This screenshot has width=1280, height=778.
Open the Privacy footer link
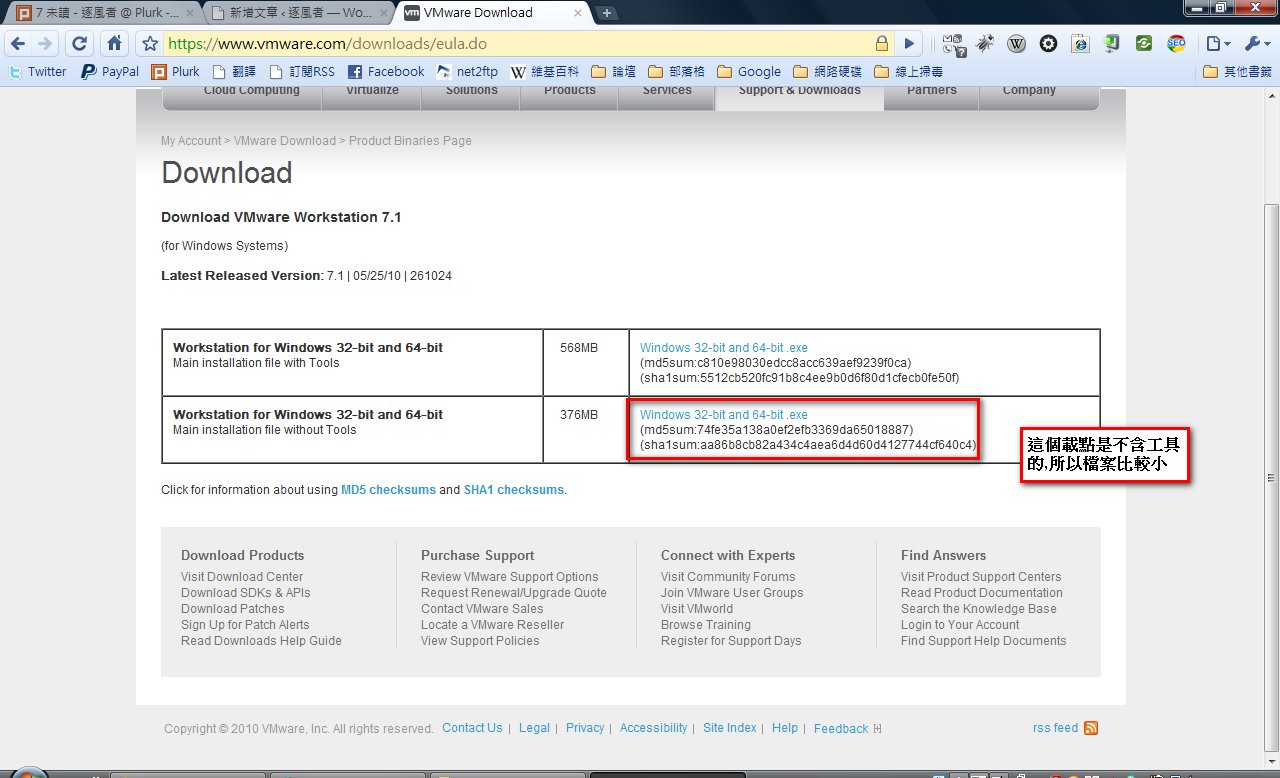click(585, 728)
